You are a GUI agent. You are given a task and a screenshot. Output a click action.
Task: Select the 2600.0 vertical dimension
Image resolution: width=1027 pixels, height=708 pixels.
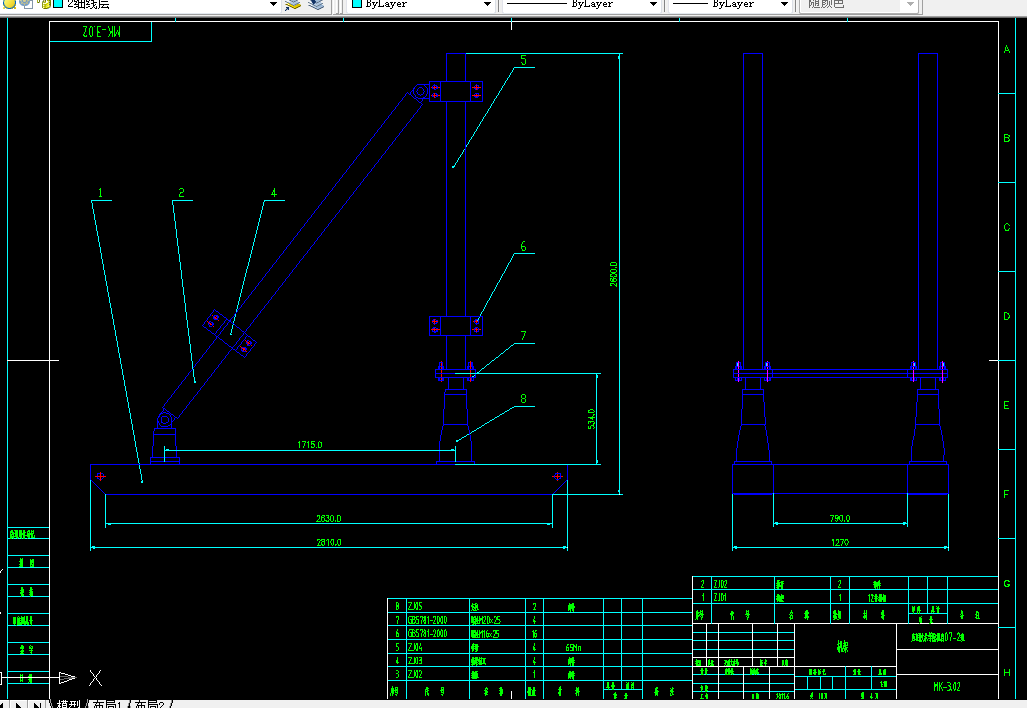614,274
